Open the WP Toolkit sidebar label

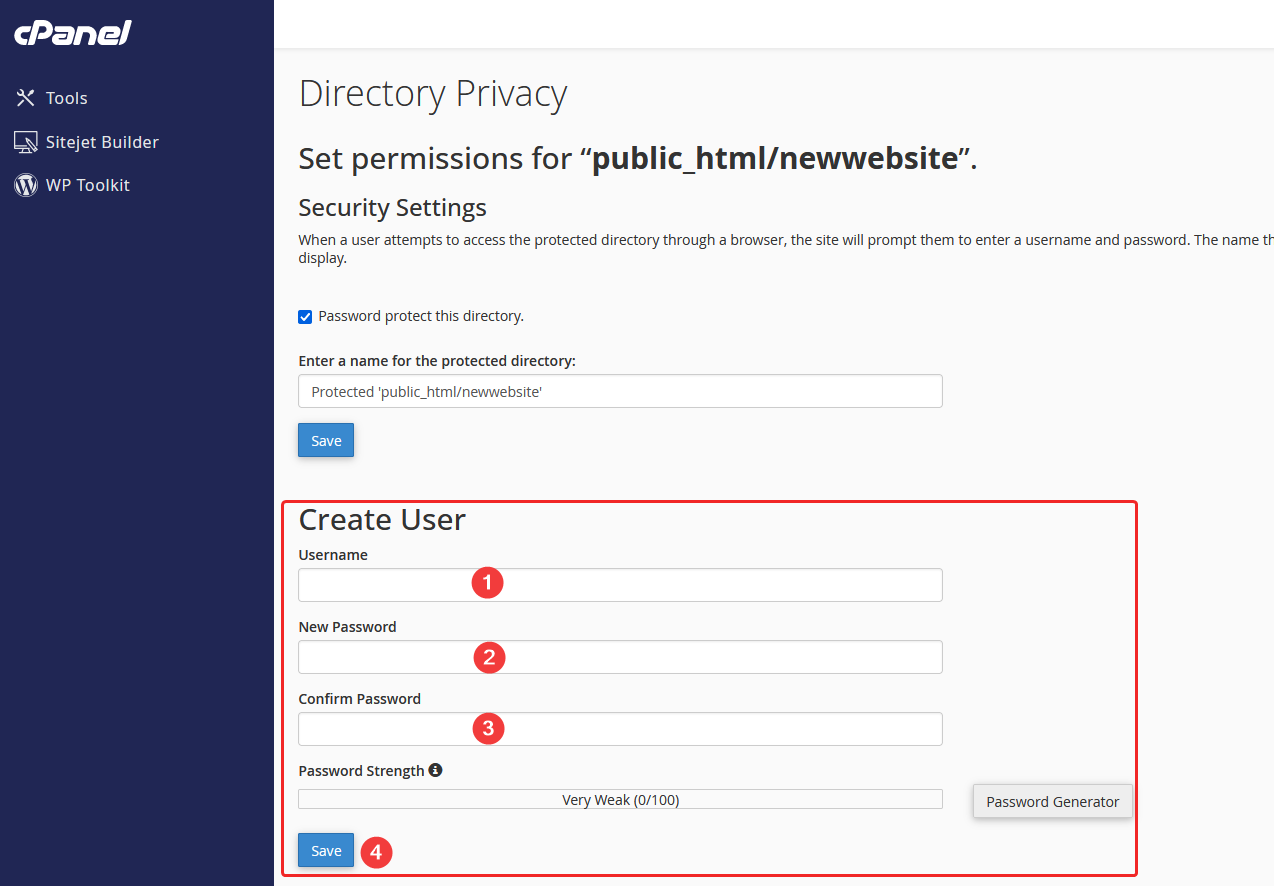[x=88, y=185]
